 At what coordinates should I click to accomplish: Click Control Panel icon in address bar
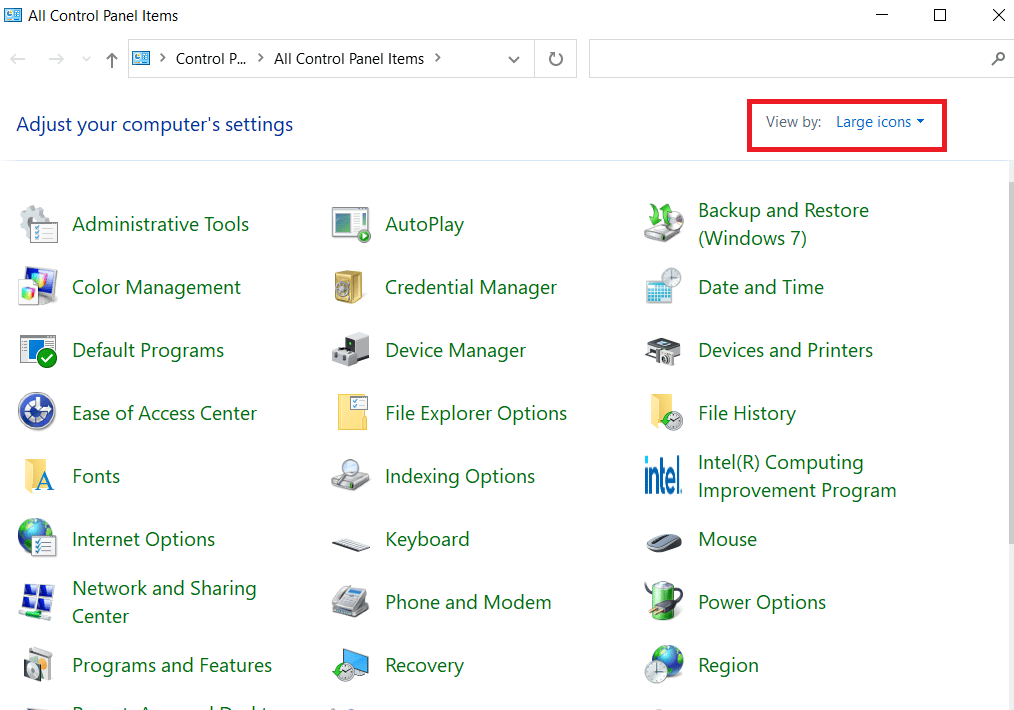(141, 58)
